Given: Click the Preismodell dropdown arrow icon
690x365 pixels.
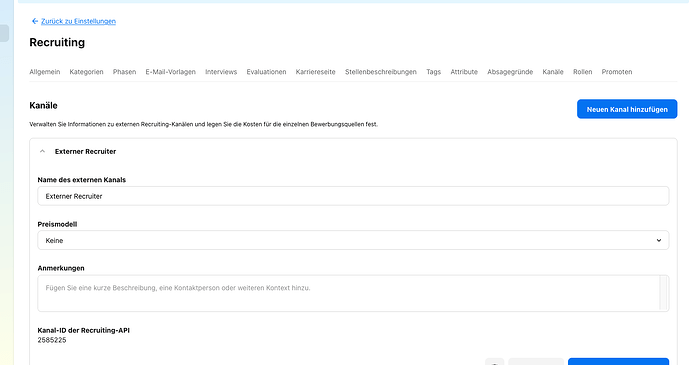Looking at the screenshot, I should pyautogui.click(x=659, y=240).
